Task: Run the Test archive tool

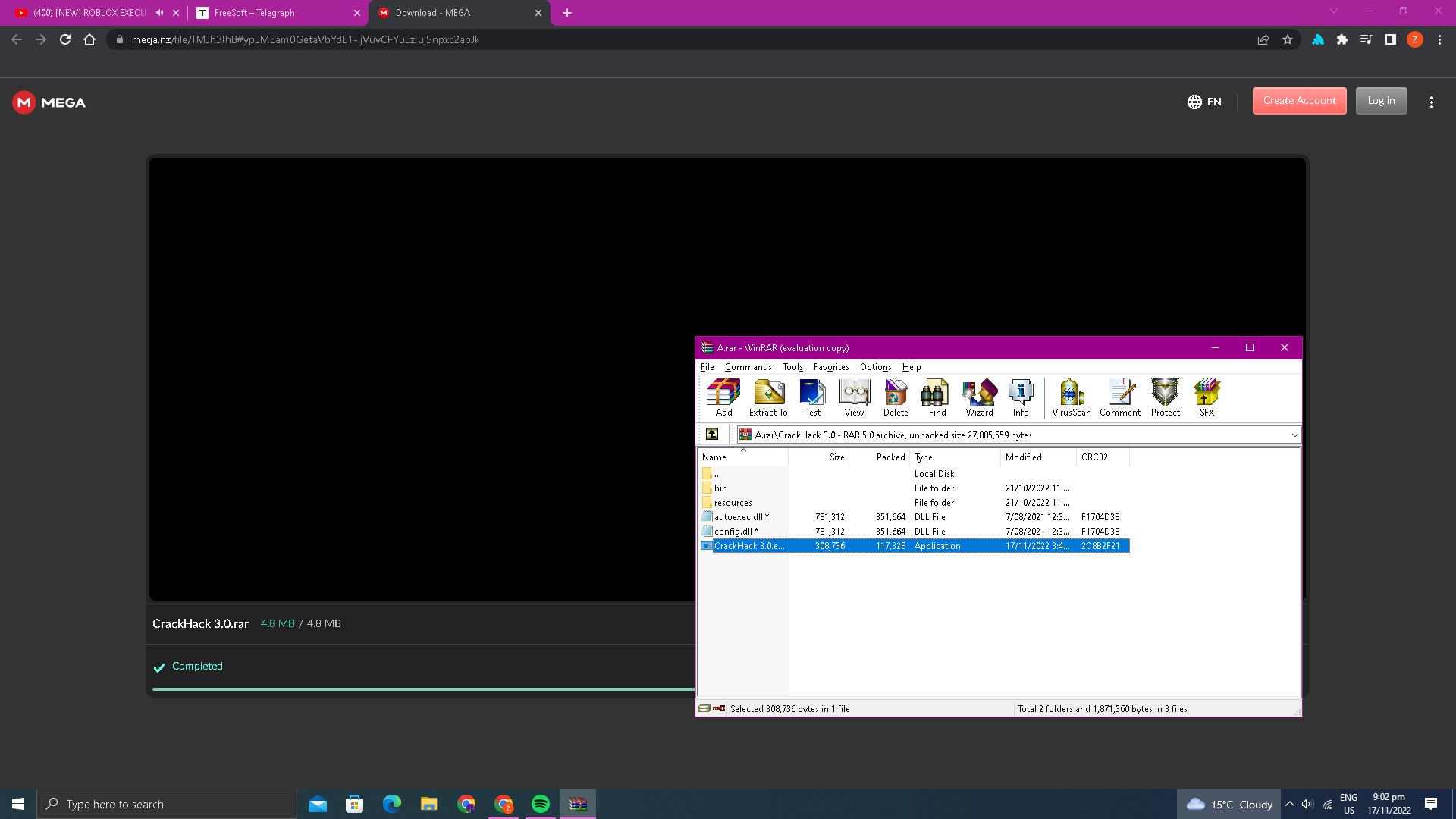Action: (812, 397)
